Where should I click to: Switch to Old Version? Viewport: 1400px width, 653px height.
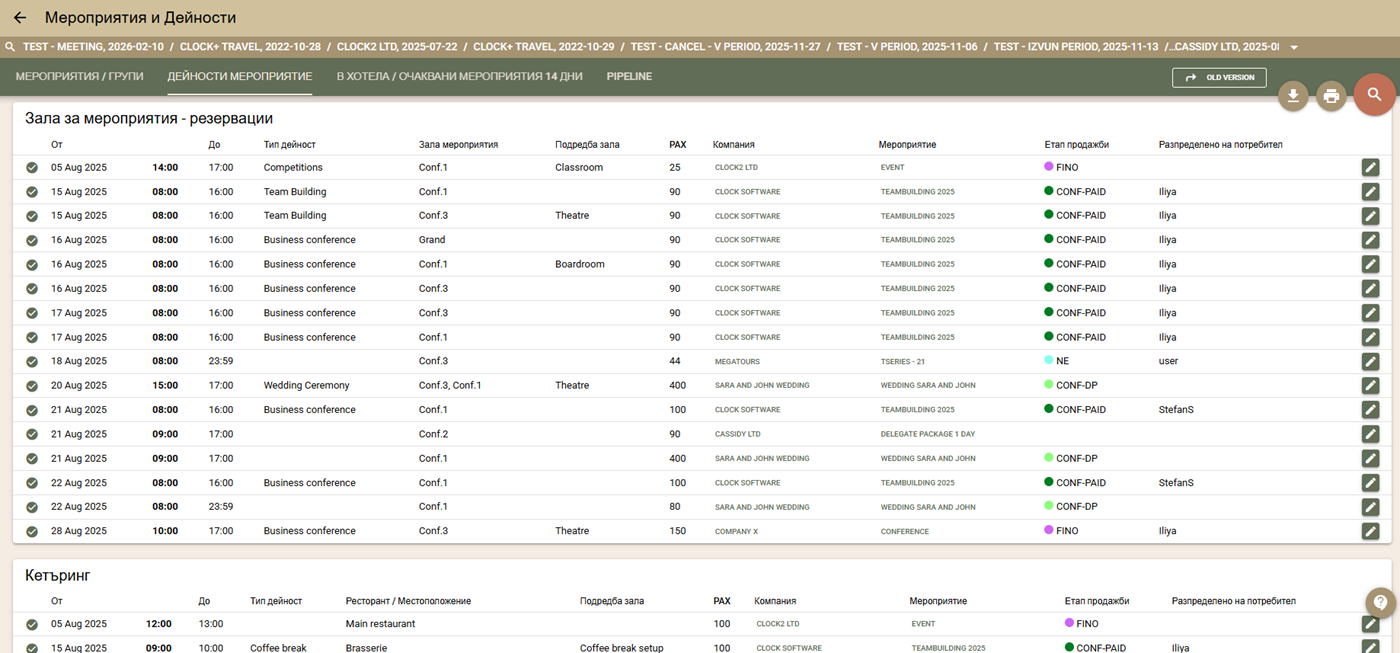[x=1219, y=77]
